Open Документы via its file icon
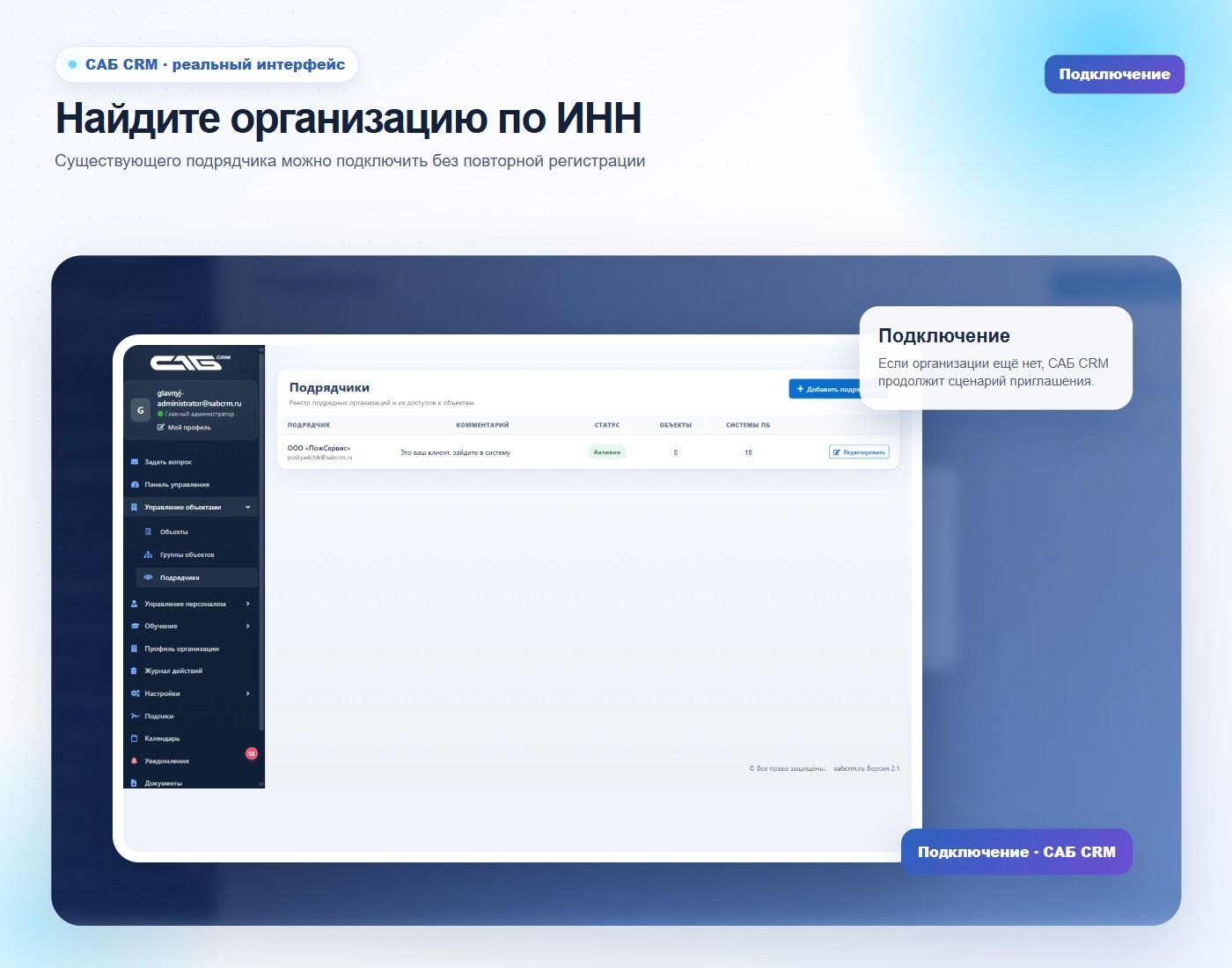The image size is (1232, 968). (x=135, y=783)
